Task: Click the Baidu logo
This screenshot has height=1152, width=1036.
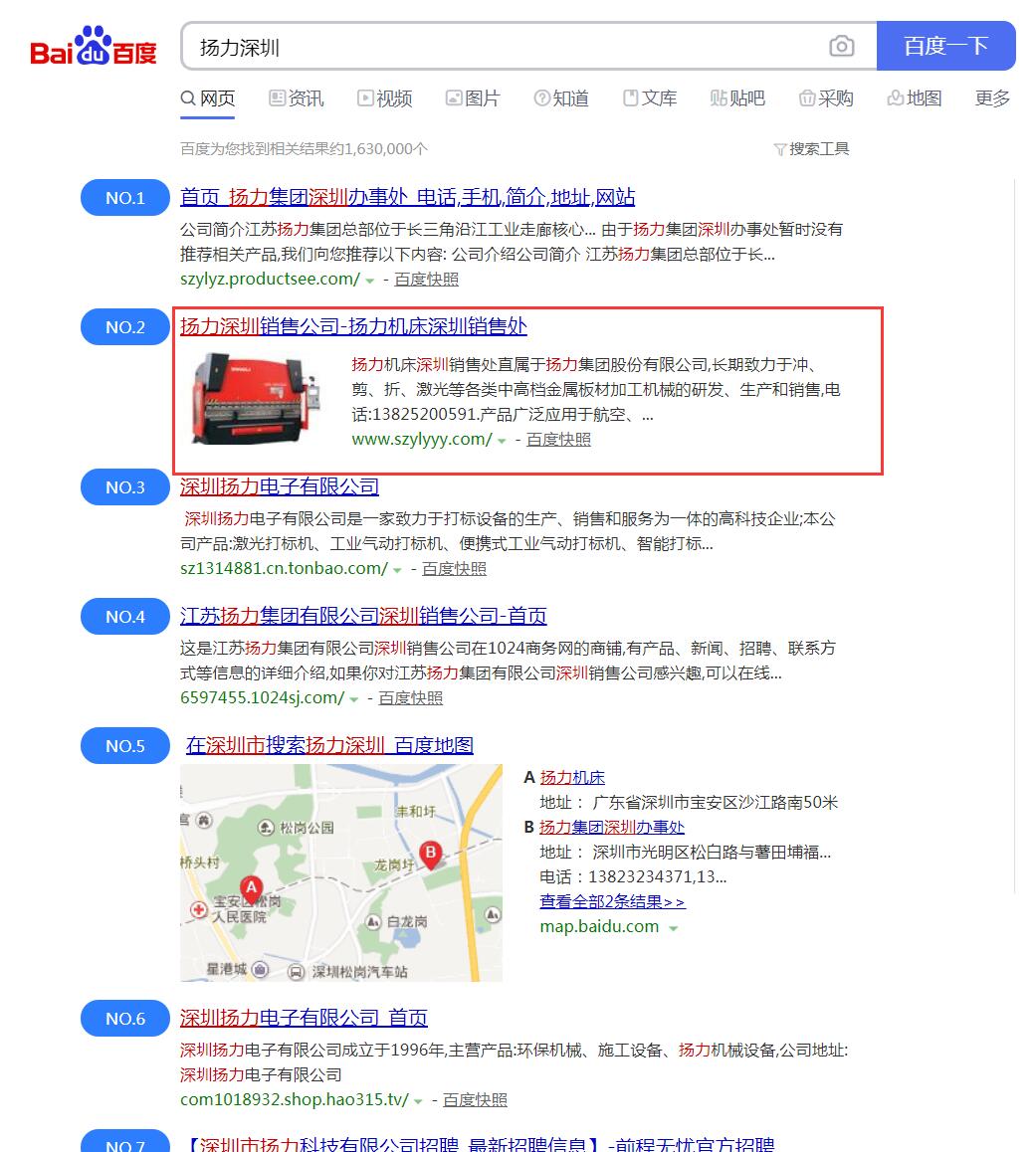Action: (x=94, y=46)
